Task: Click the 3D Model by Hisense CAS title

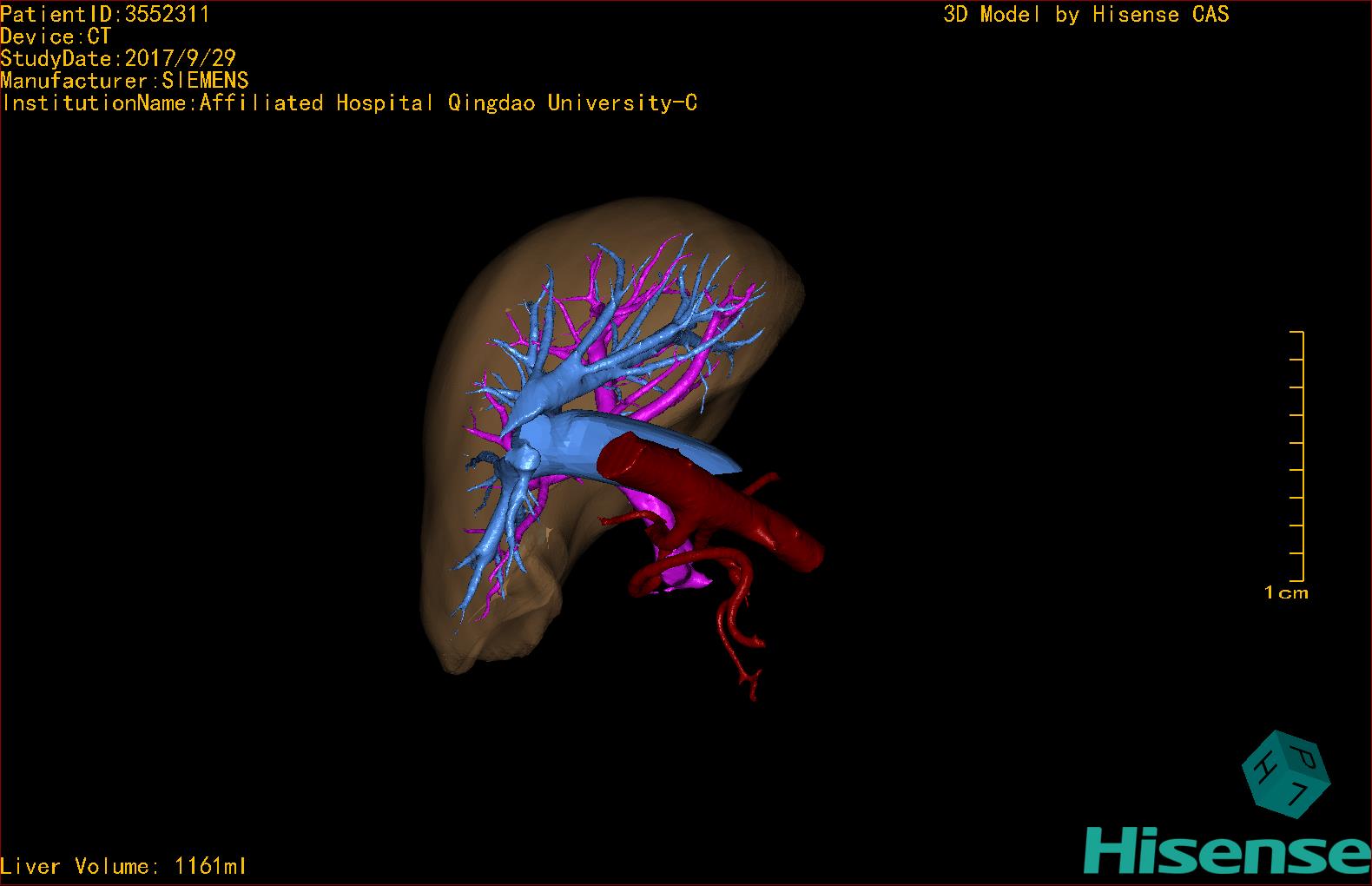Action: pyautogui.click(x=1086, y=14)
